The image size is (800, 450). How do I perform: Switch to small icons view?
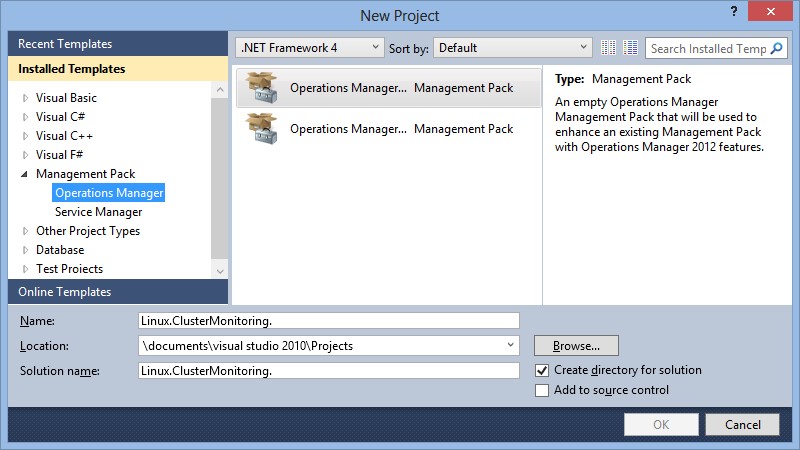(x=609, y=48)
